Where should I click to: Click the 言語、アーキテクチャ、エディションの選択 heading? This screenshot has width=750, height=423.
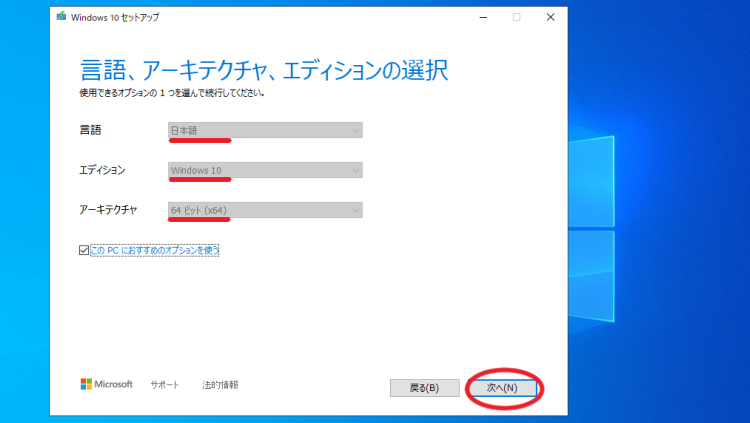(263, 70)
